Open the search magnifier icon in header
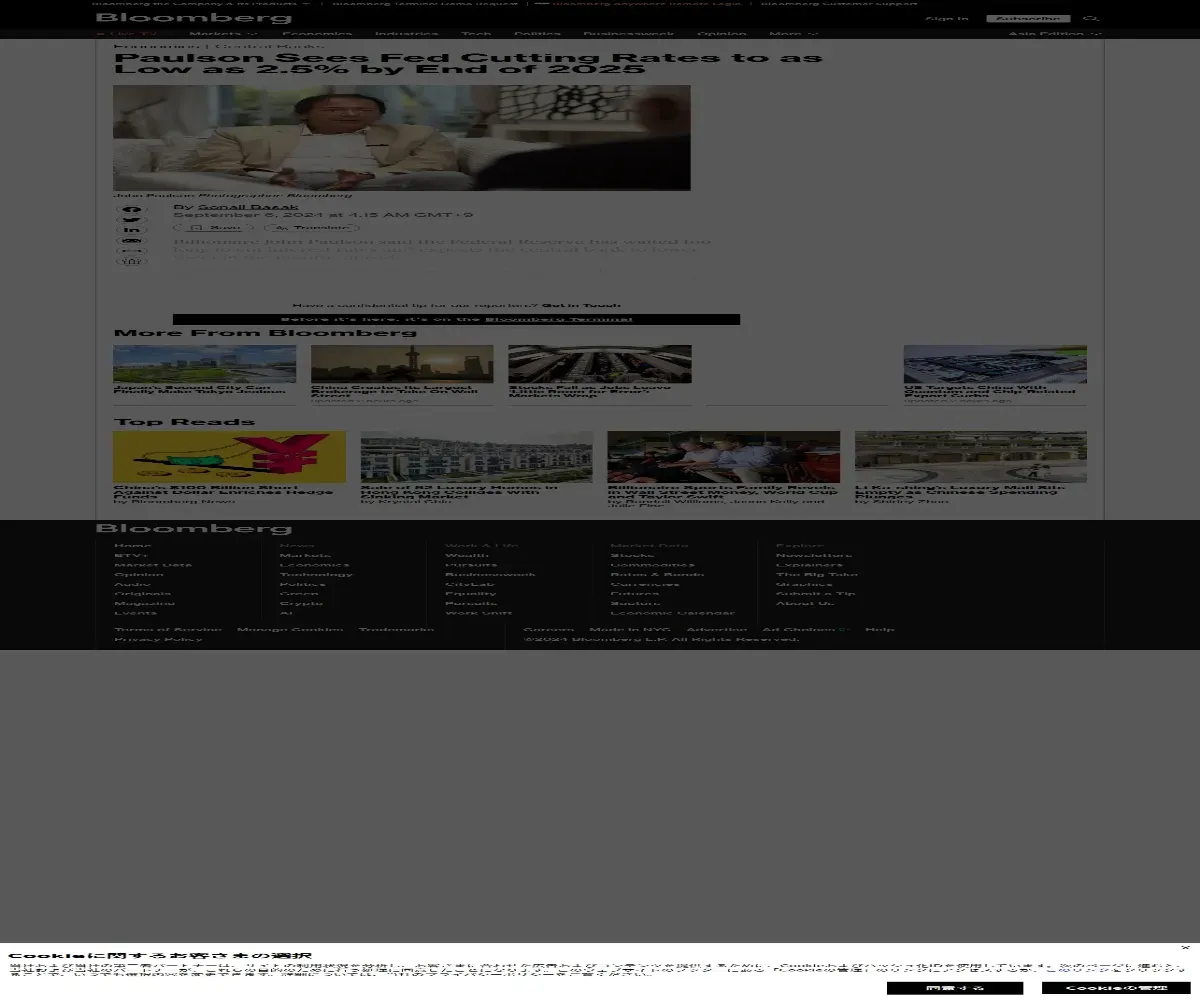Screen dimensions: 1200x1000 [1092, 18]
